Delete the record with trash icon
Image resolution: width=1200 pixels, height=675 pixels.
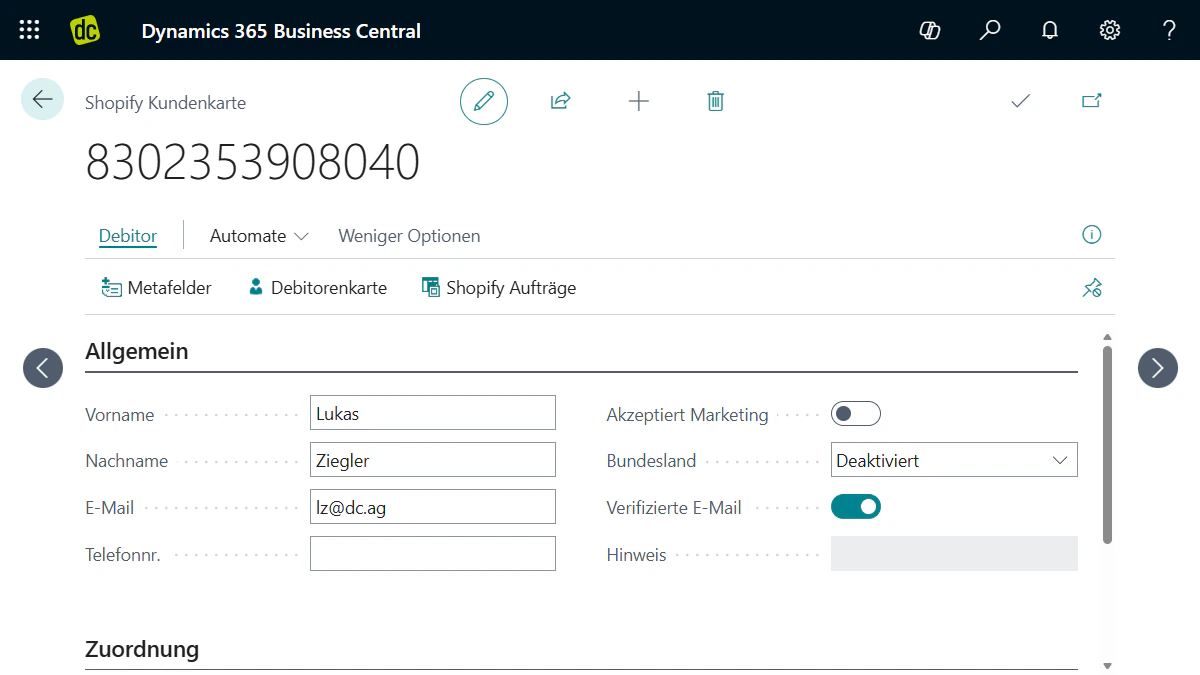pos(715,101)
